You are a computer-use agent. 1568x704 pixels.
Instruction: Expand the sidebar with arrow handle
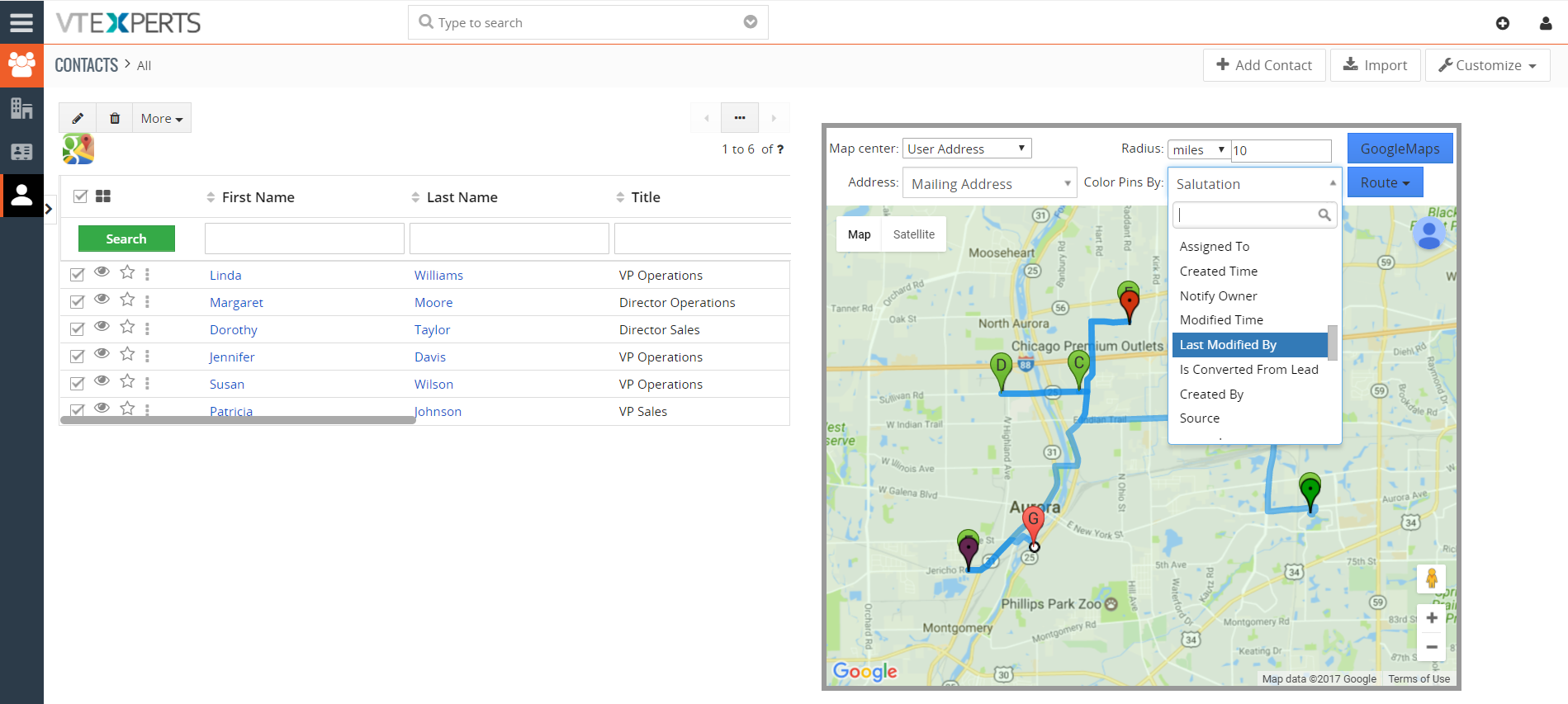(49, 209)
